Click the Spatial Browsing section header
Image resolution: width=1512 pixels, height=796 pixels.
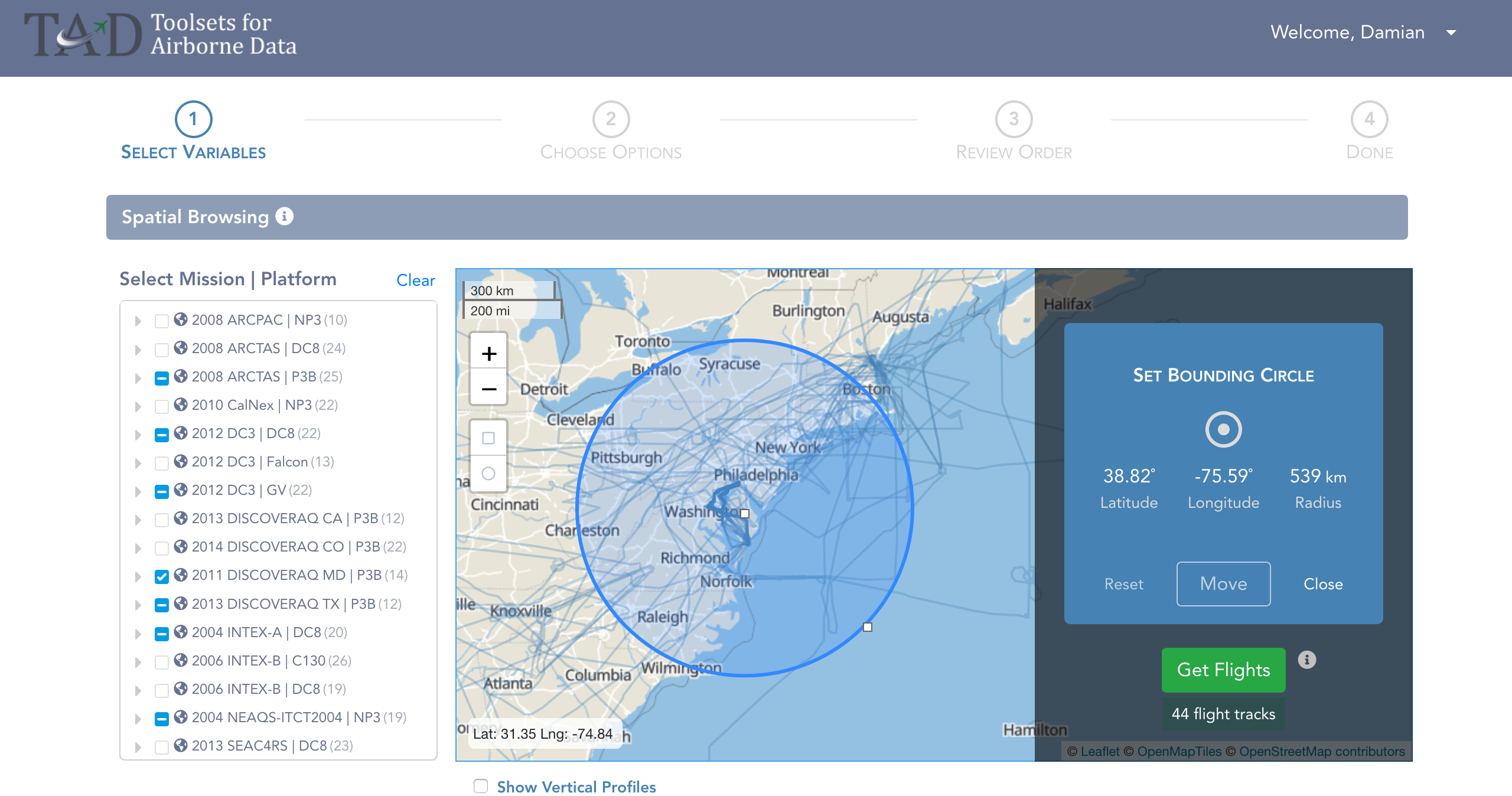[757, 217]
